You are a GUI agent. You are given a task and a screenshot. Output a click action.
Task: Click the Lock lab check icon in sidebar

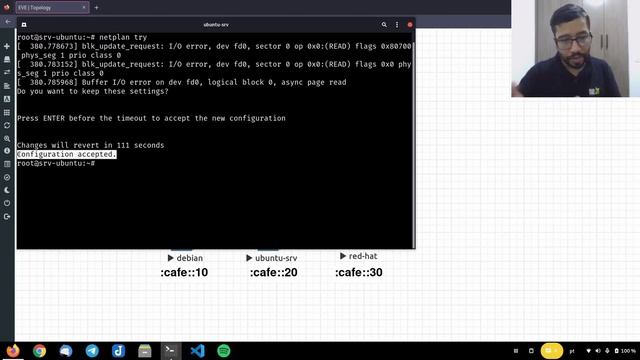pos(7,177)
